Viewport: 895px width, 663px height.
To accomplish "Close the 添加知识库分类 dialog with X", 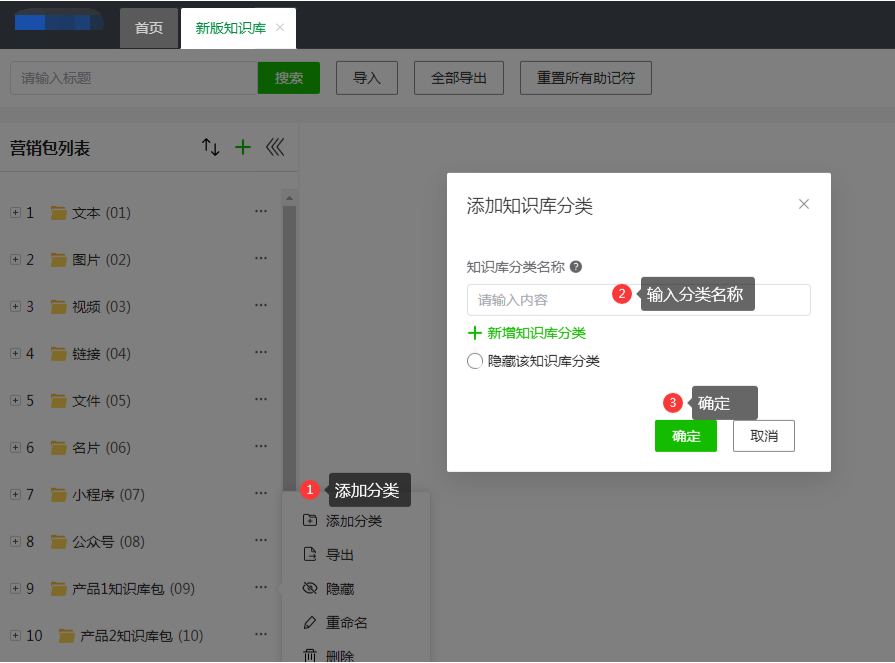I will [803, 204].
